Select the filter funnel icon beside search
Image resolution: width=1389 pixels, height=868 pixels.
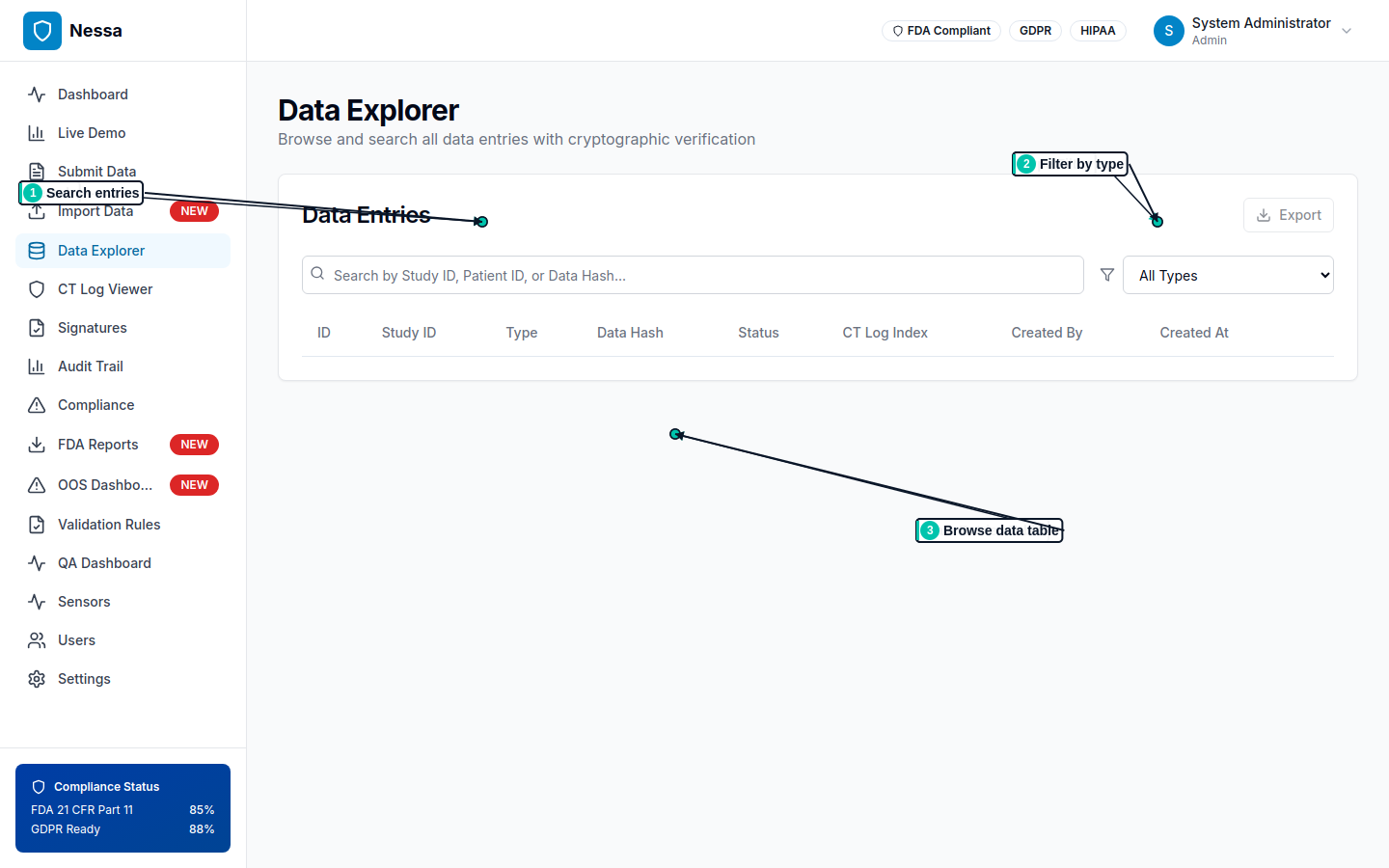(x=1106, y=274)
